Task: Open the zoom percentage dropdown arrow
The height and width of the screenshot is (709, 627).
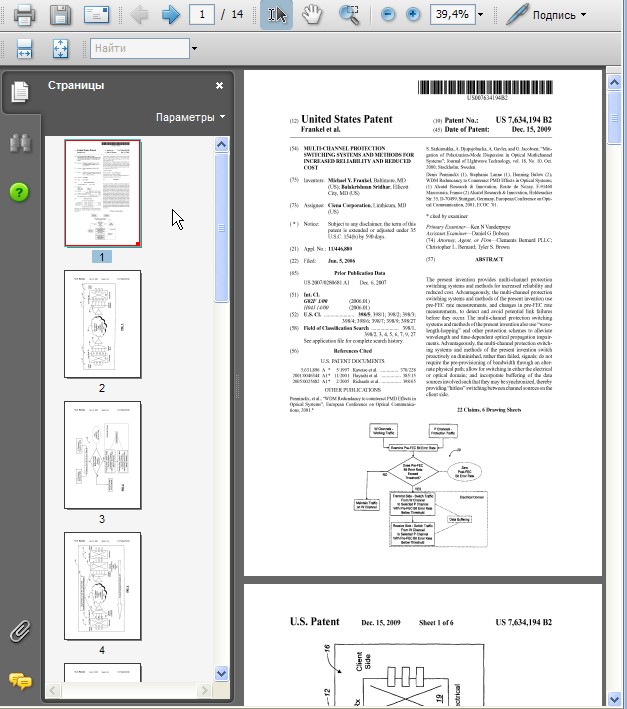Action: coord(481,15)
